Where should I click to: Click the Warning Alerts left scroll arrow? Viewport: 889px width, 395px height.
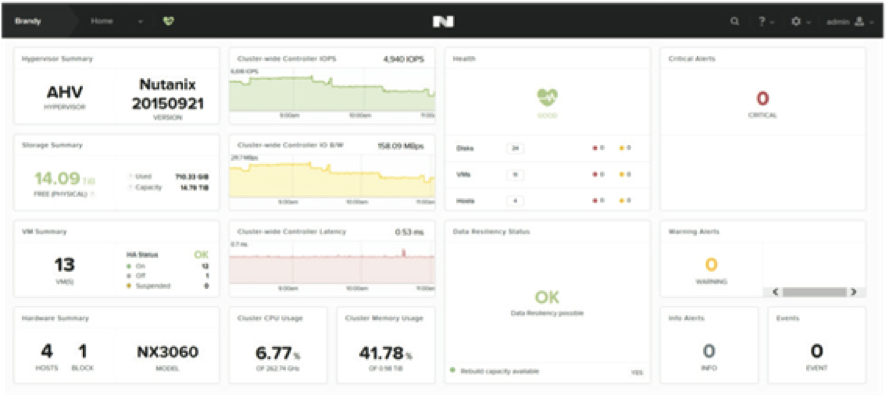point(776,292)
